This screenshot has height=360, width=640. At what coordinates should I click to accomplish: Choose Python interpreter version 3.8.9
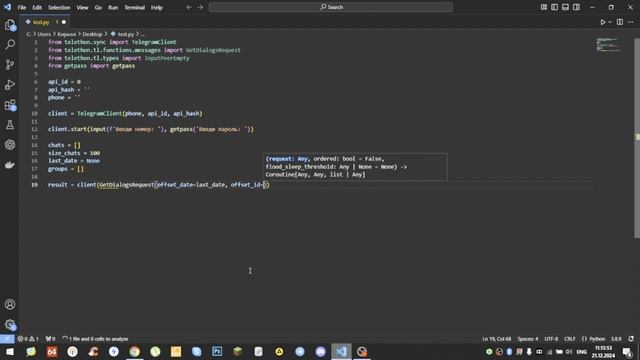pyautogui.click(x=616, y=339)
